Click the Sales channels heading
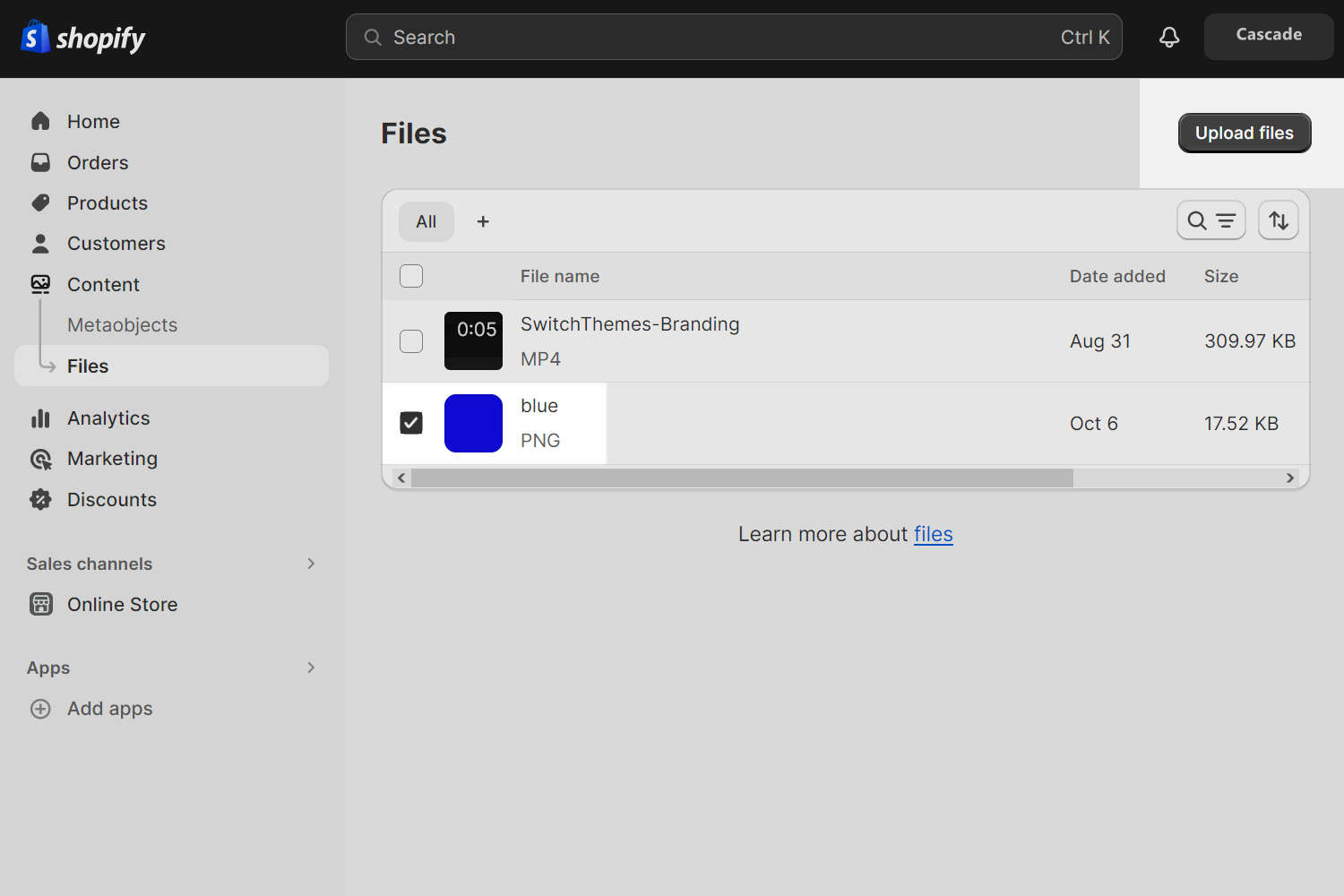This screenshot has width=1344, height=896. point(90,564)
